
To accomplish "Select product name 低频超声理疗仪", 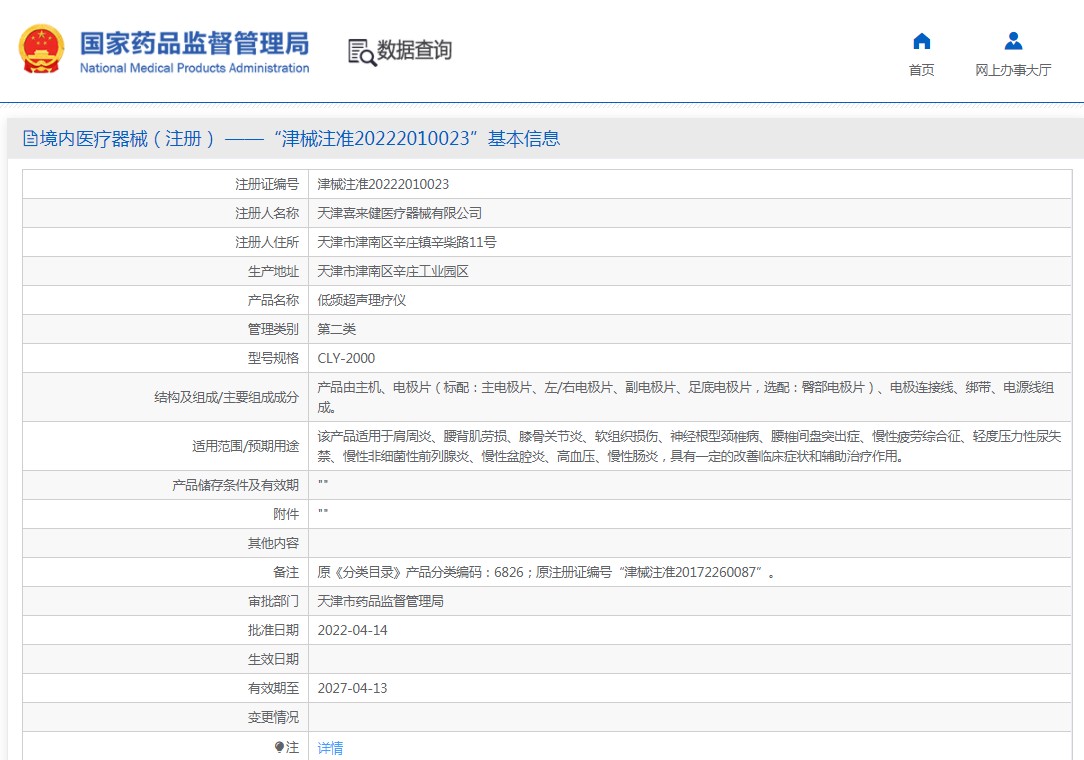I will tap(362, 300).
